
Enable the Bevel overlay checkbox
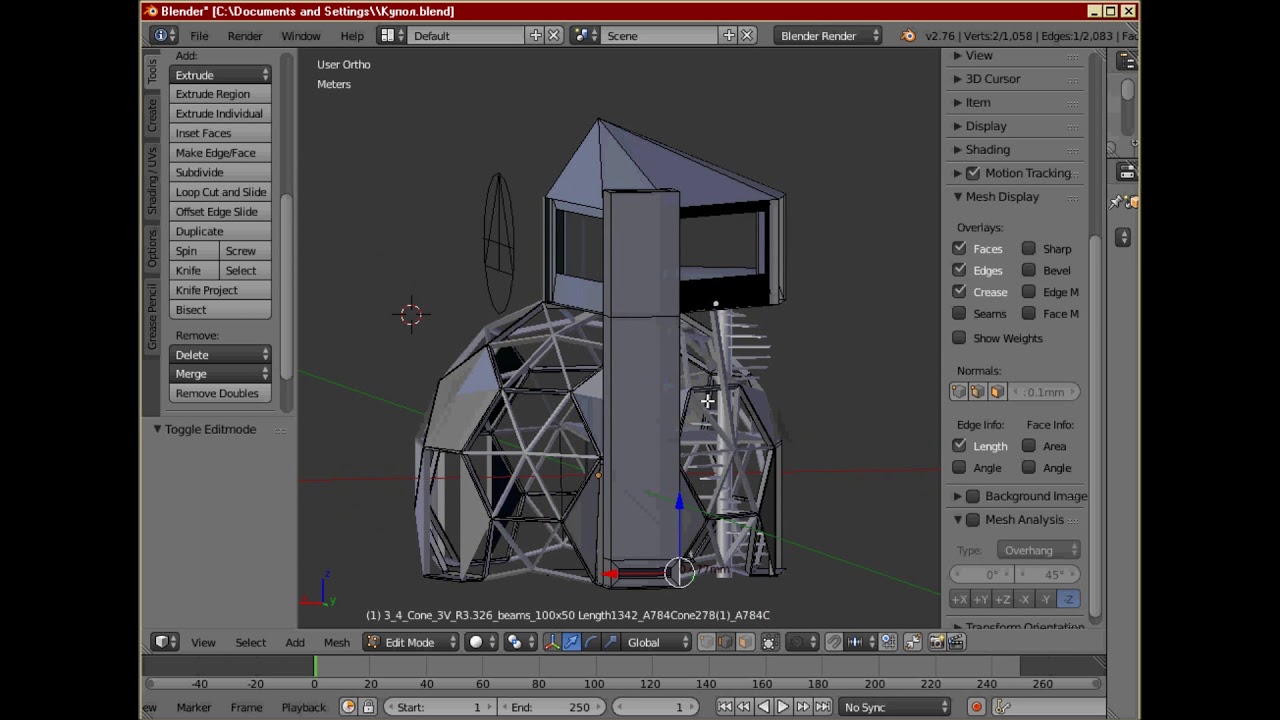point(1028,270)
